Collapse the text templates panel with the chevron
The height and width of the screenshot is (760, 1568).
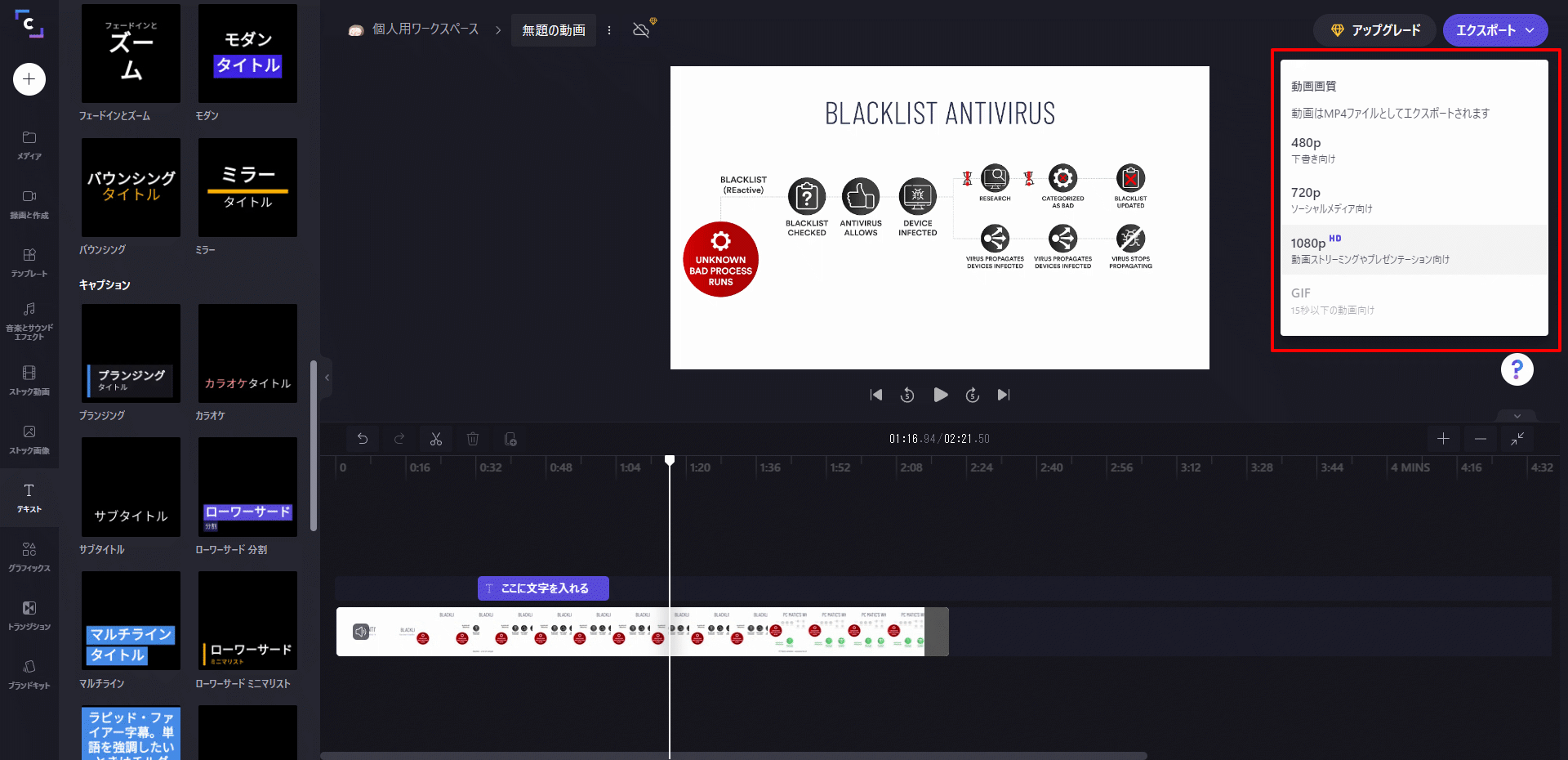[x=327, y=377]
